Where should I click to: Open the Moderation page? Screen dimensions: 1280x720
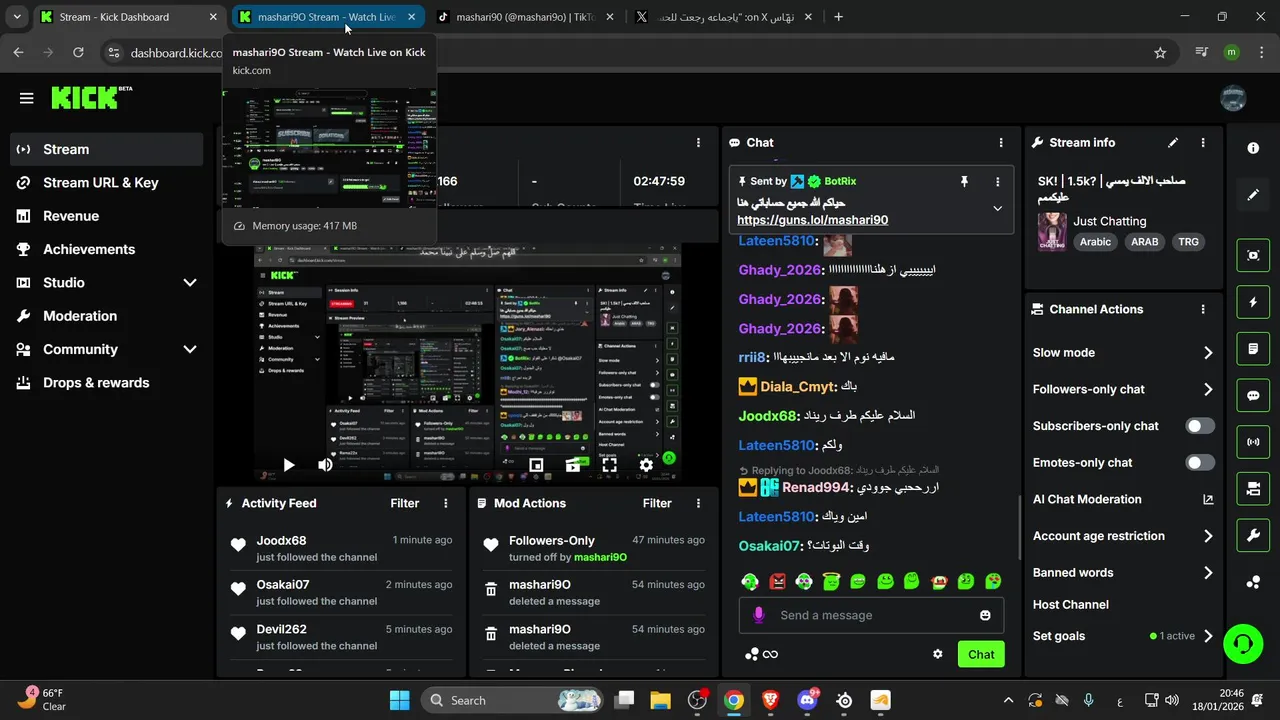click(107, 316)
